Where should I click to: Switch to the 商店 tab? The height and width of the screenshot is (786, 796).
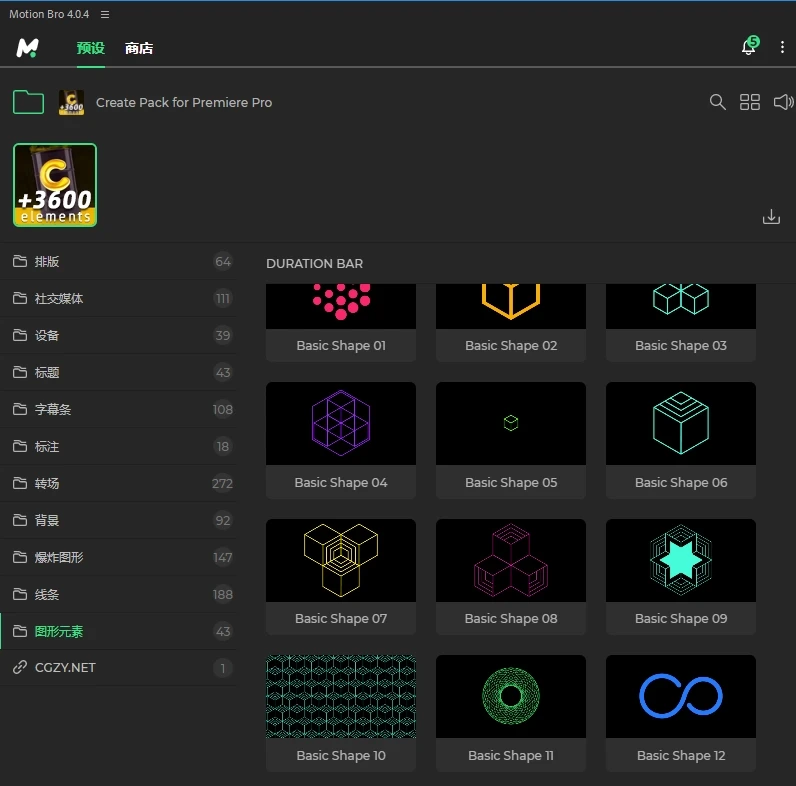pyautogui.click(x=139, y=48)
